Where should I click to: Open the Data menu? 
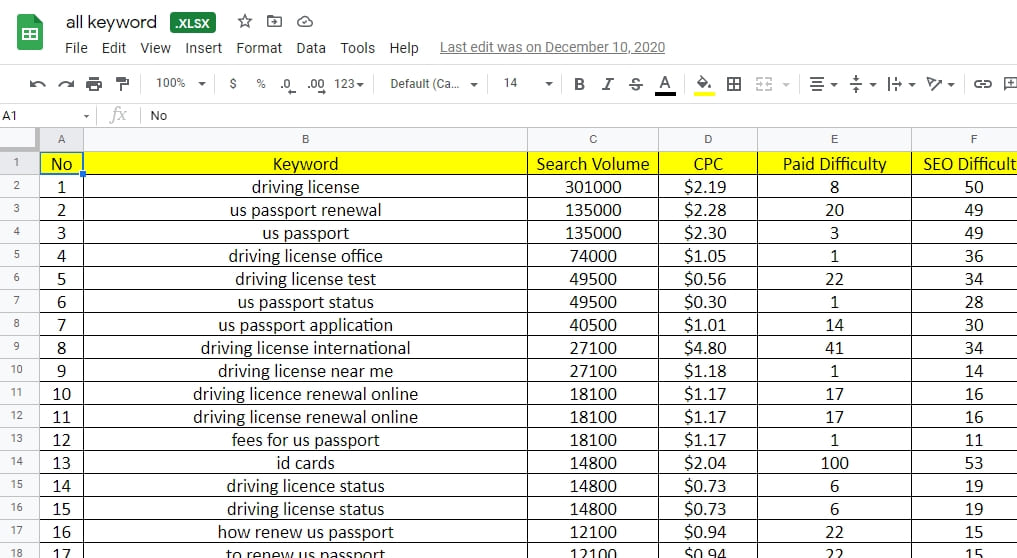pos(311,48)
